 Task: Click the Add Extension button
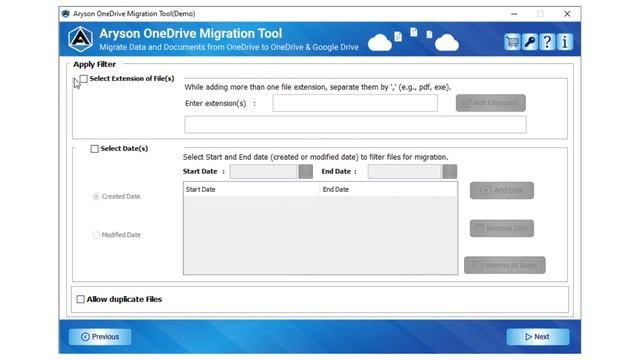point(491,103)
